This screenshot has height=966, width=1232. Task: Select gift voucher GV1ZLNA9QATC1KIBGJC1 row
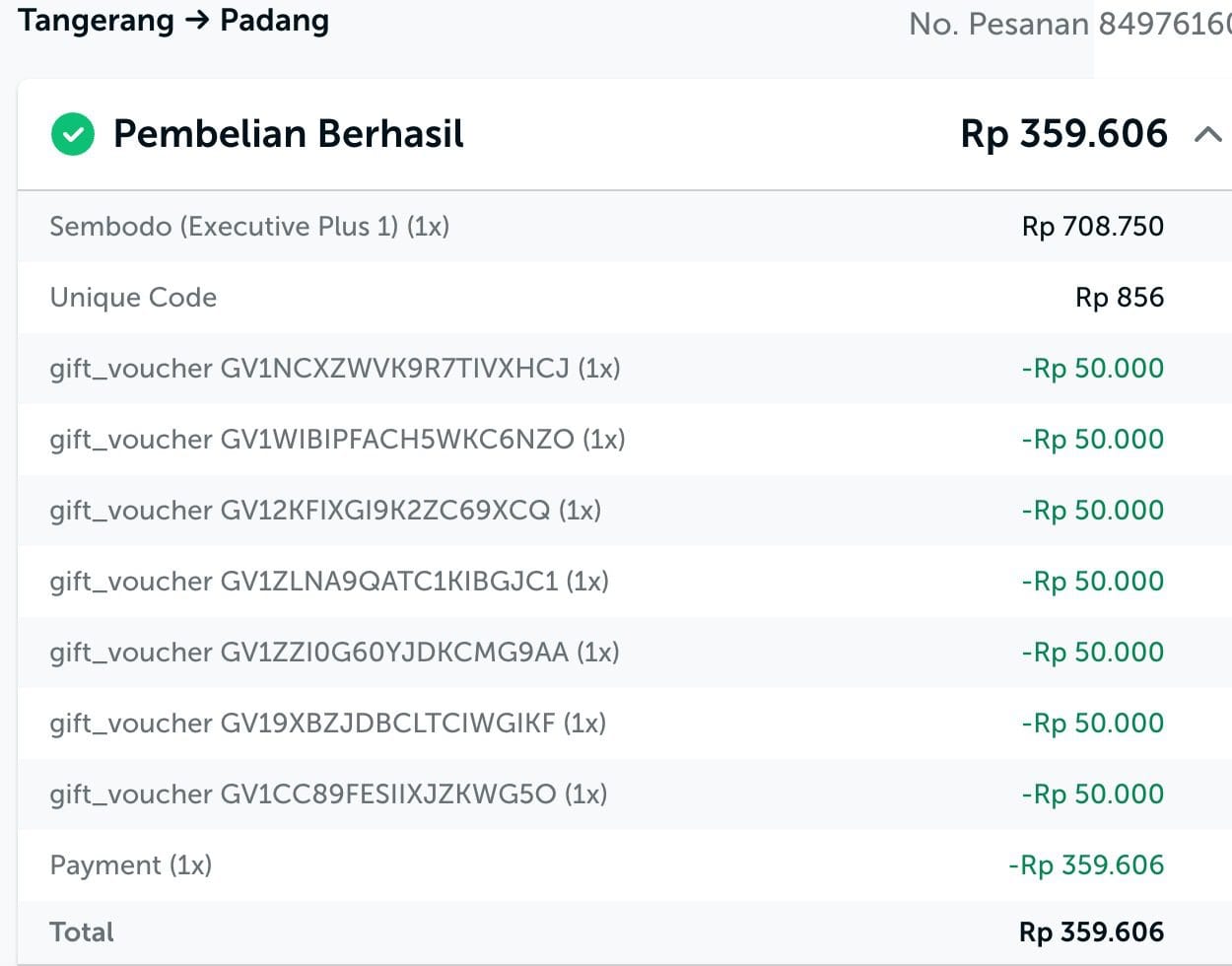pyautogui.click(x=329, y=582)
